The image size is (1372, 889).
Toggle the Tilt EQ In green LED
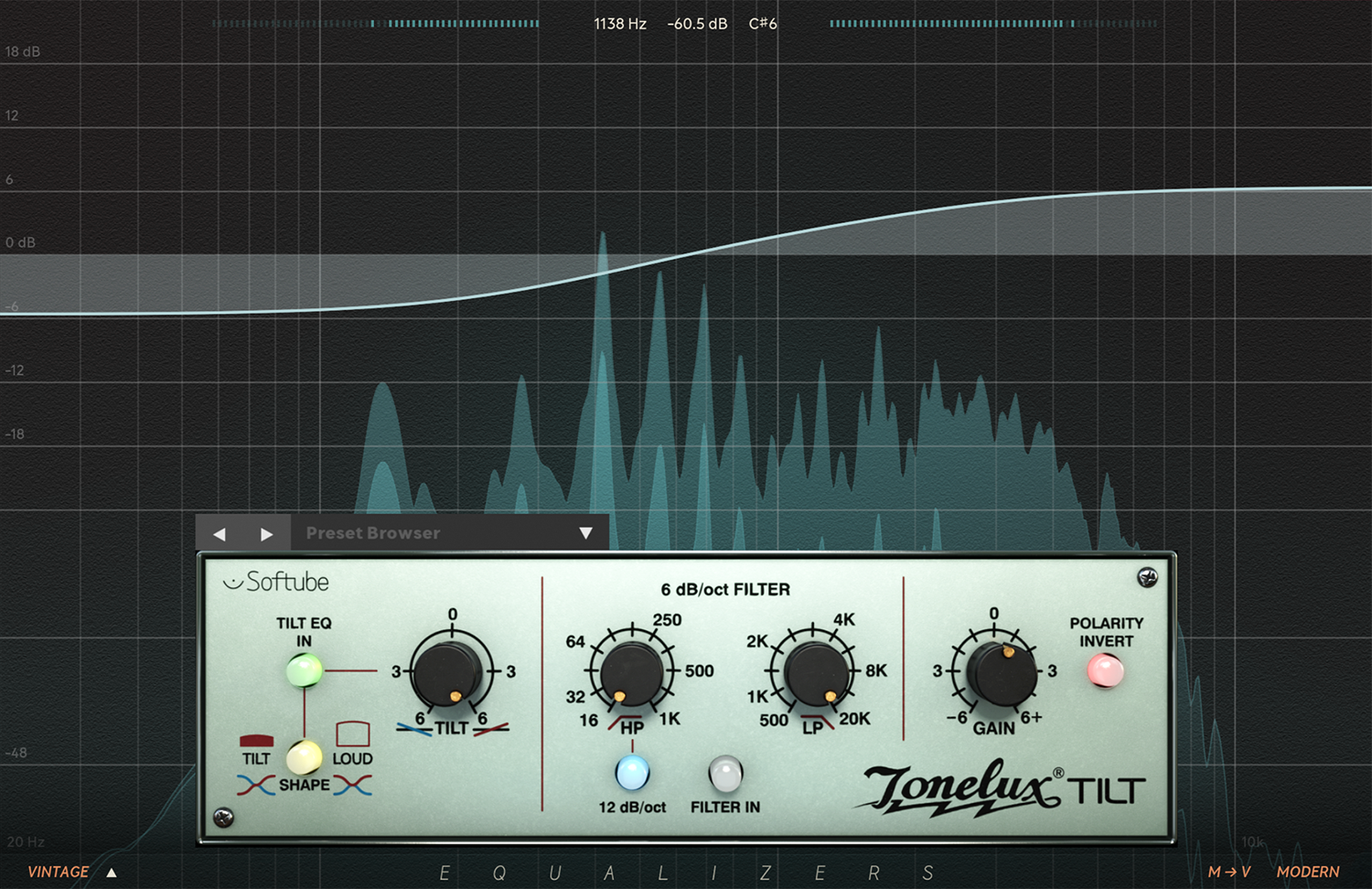point(304,670)
